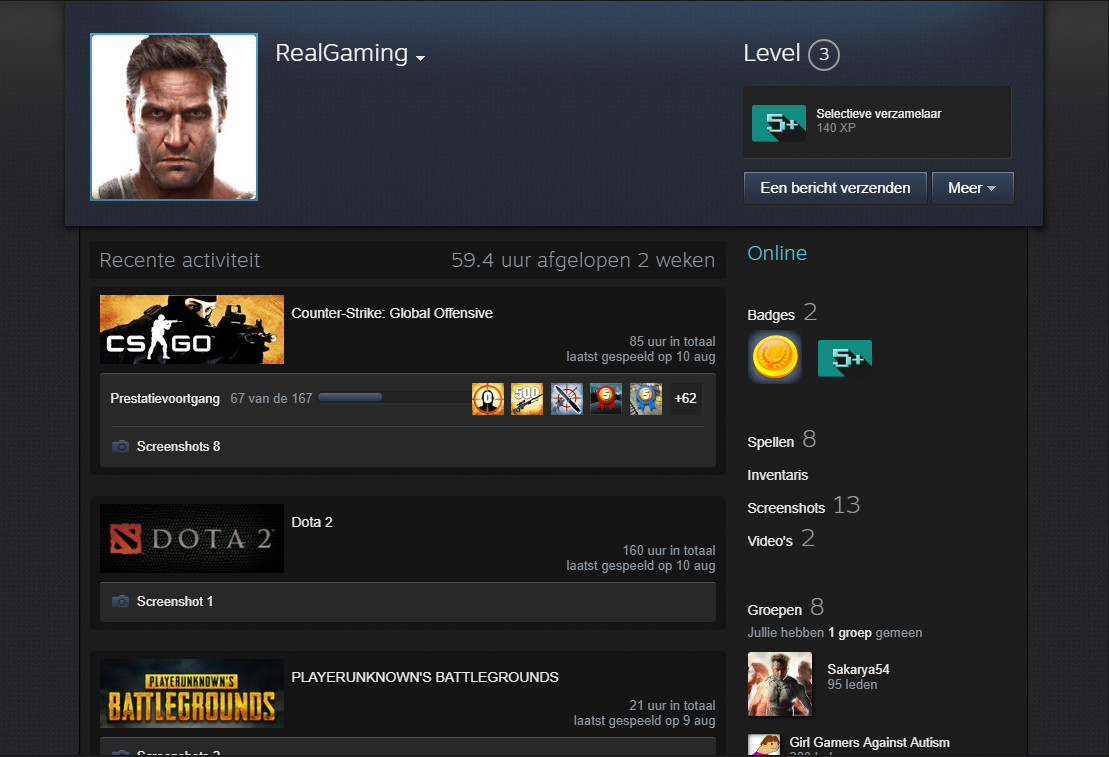Screen dimensions: 1109x757
Task: Open the Counter-Strike: Global Offensive title link
Action: coord(392,313)
